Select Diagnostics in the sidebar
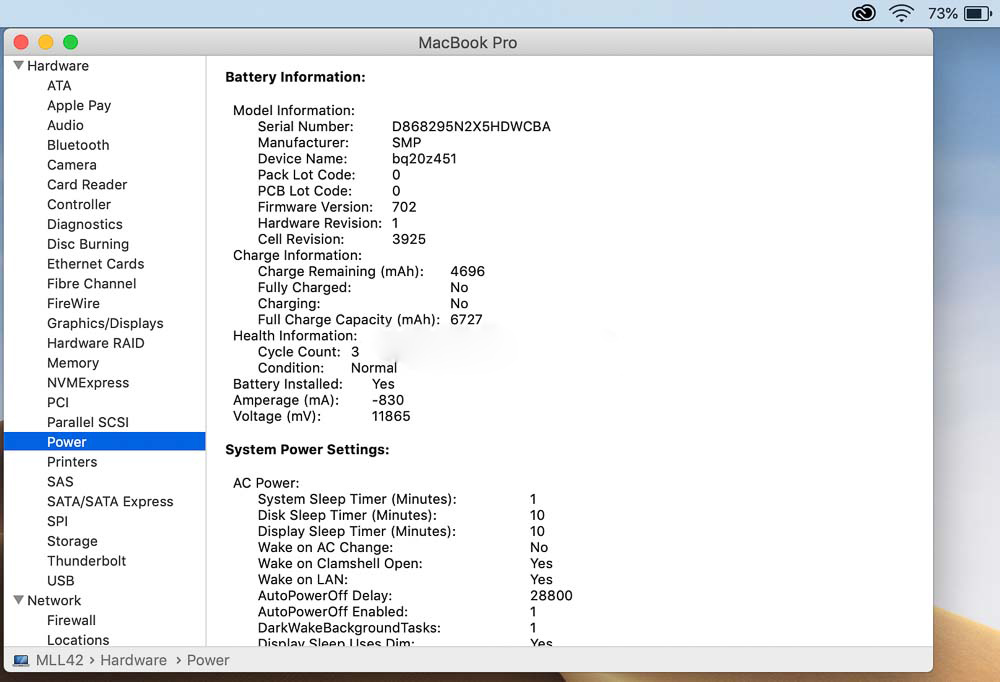Image resolution: width=1000 pixels, height=682 pixels. [x=84, y=224]
